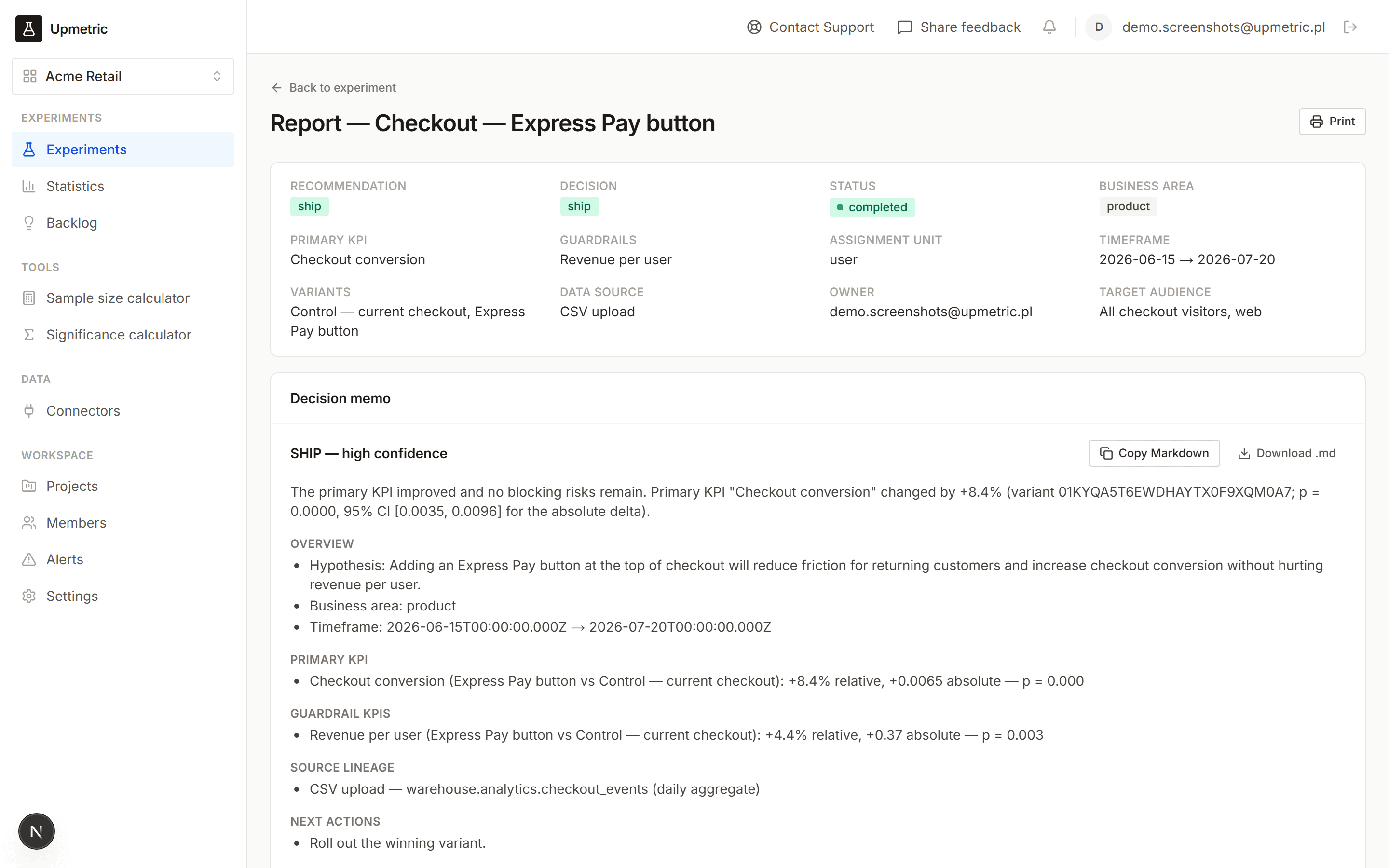Click the completed status badge
Image resolution: width=1389 pixels, height=868 pixels.
coord(872,207)
